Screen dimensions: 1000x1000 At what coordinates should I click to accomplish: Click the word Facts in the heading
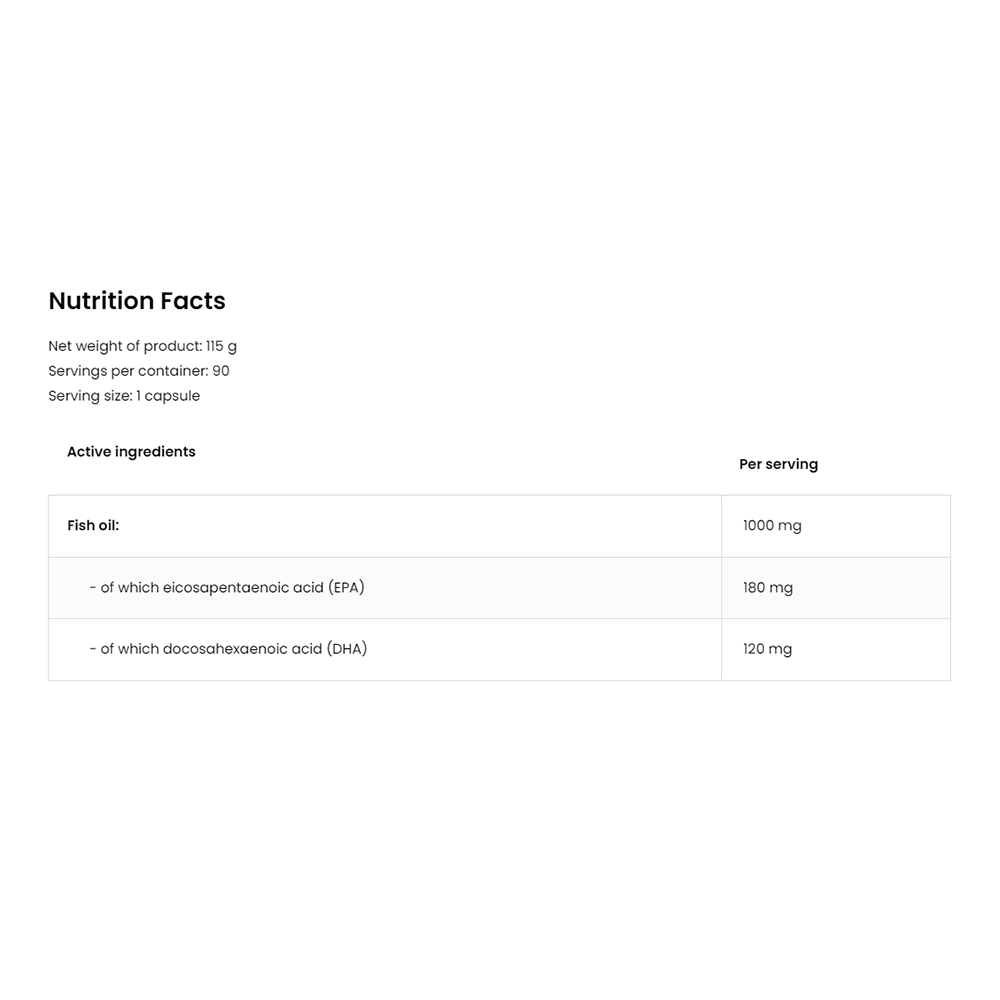(193, 301)
